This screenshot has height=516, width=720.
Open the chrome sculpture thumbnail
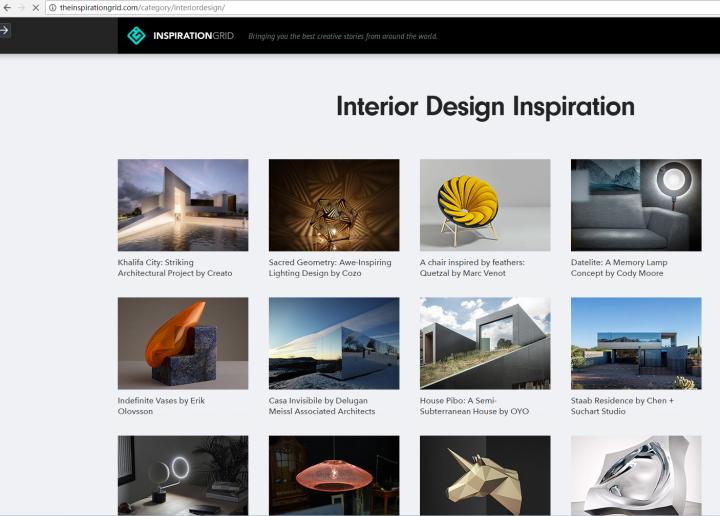(636, 475)
